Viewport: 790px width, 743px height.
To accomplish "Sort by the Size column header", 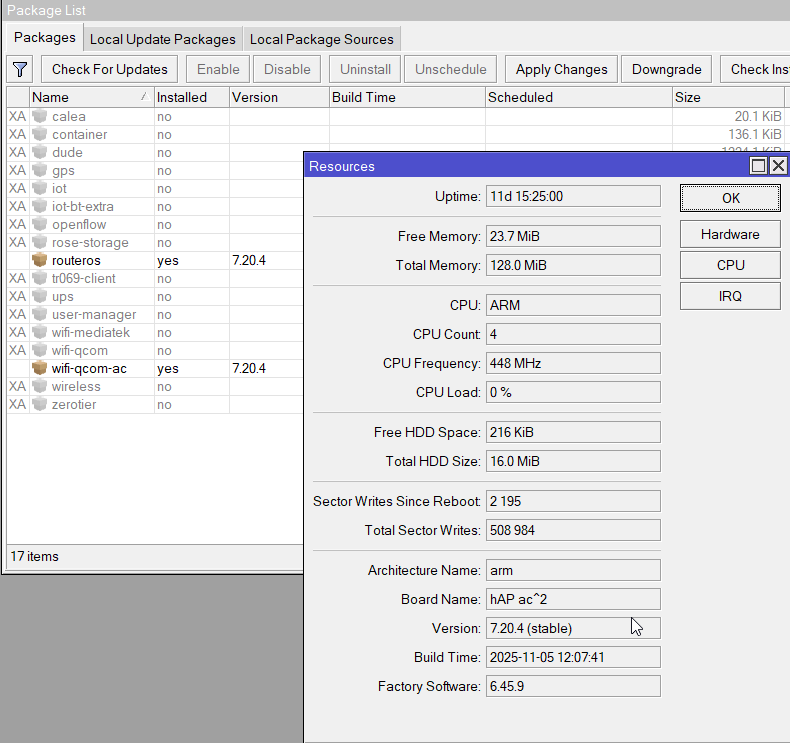I will pos(729,97).
